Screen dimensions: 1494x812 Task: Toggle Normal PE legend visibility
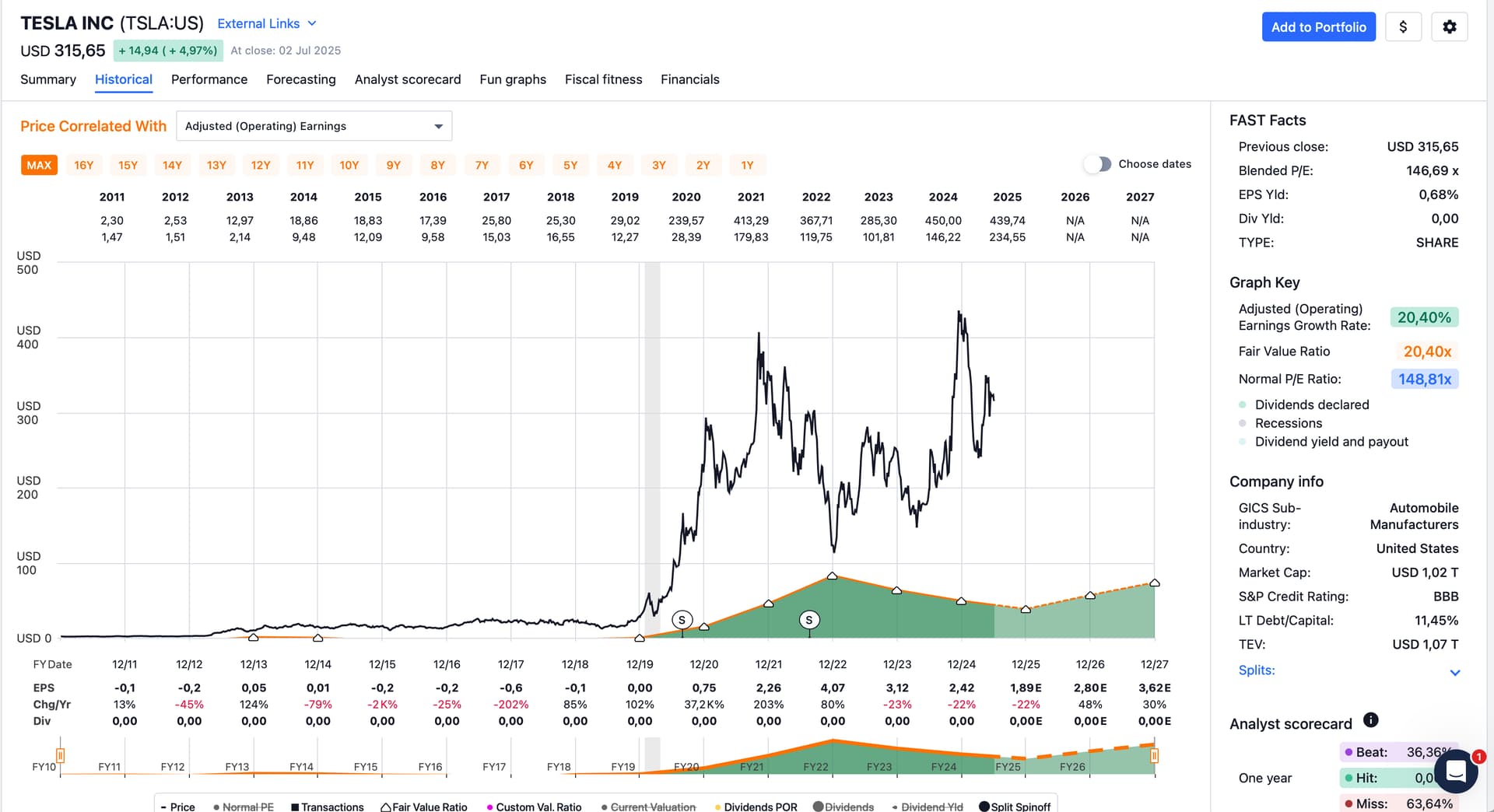244,807
